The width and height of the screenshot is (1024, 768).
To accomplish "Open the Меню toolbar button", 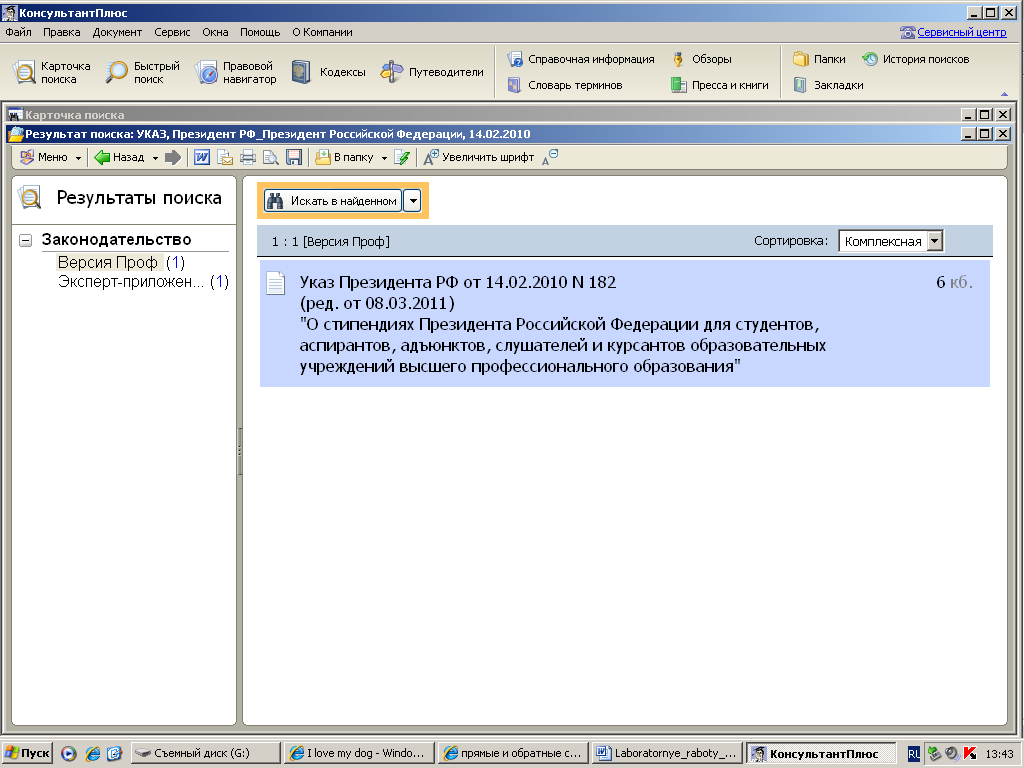I will [x=50, y=157].
